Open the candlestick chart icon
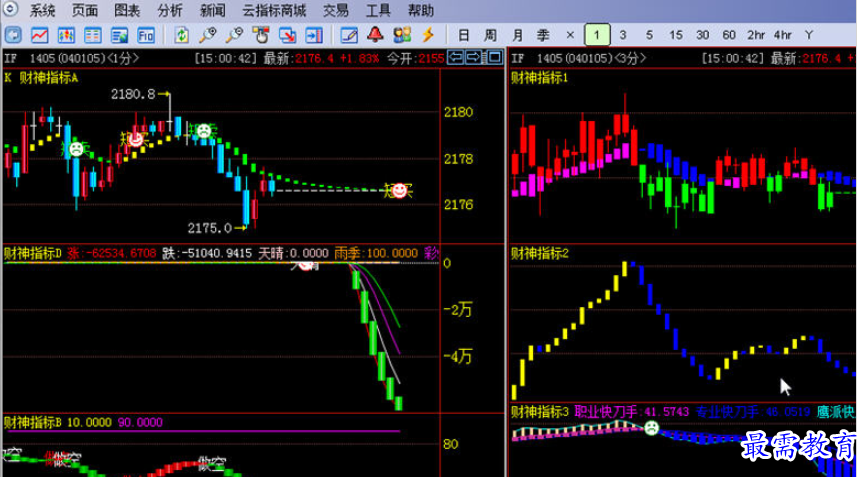This screenshot has height=477, width=865. coord(66,35)
